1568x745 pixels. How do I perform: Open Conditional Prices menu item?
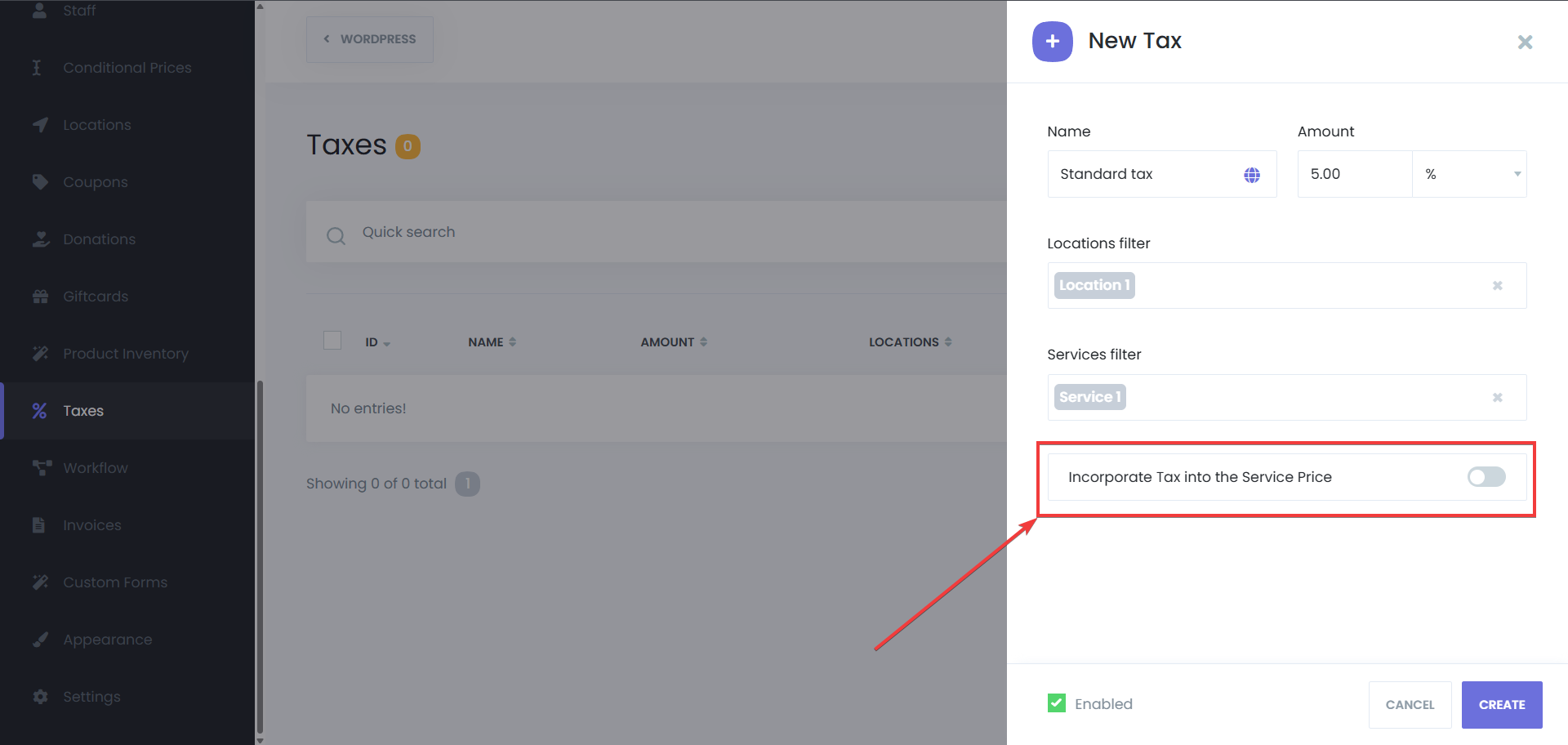point(127,68)
